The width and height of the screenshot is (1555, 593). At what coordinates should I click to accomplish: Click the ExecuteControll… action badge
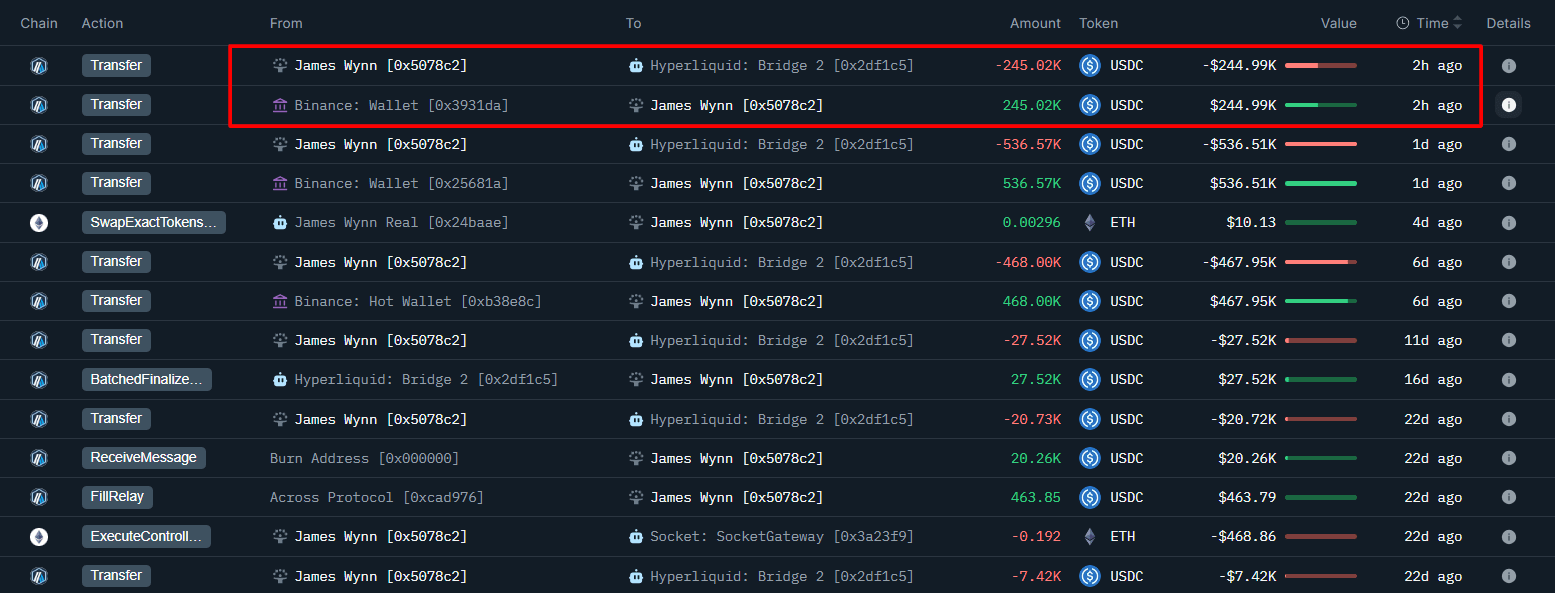(146, 537)
